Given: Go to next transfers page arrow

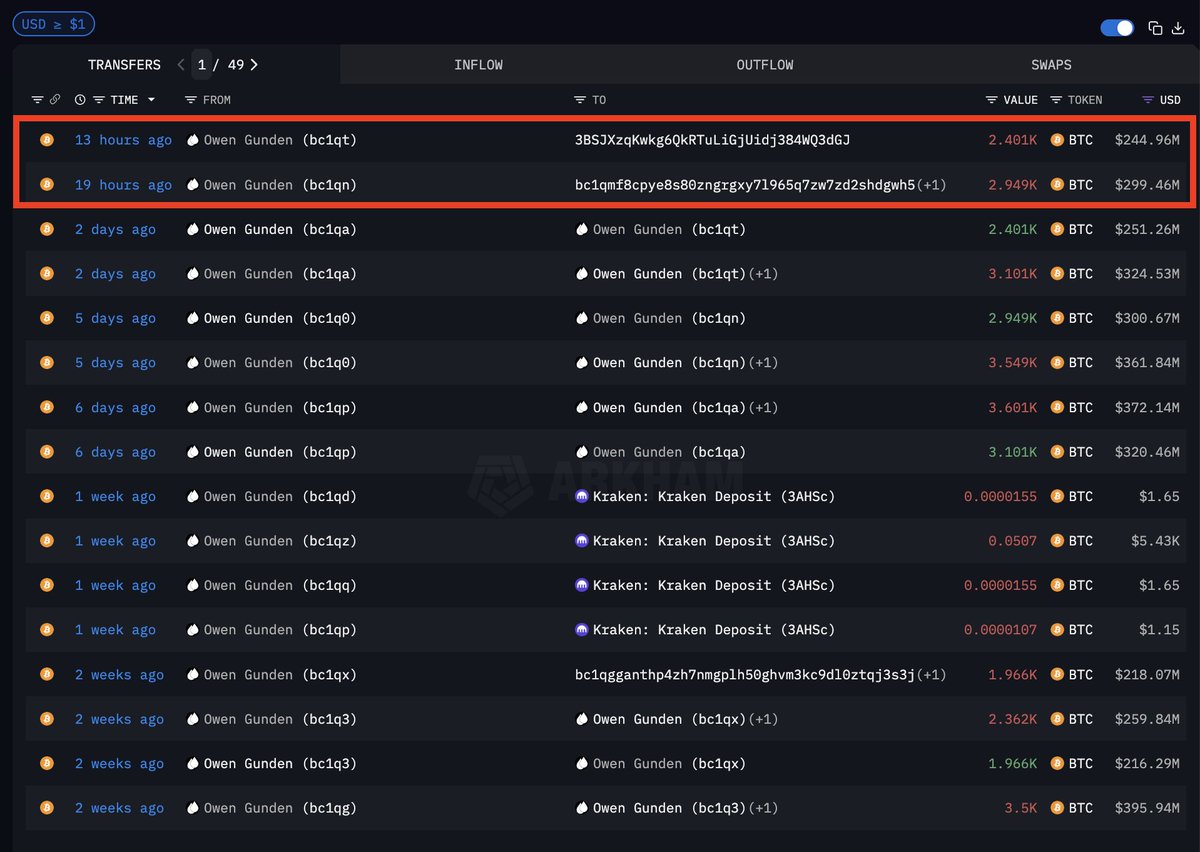Looking at the screenshot, I should pos(254,65).
